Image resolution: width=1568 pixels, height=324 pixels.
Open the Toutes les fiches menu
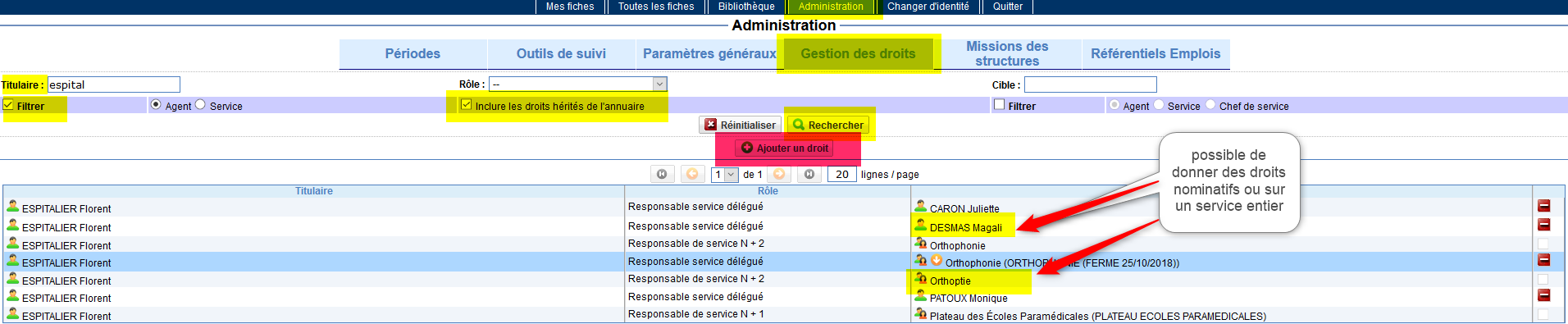coord(656,7)
